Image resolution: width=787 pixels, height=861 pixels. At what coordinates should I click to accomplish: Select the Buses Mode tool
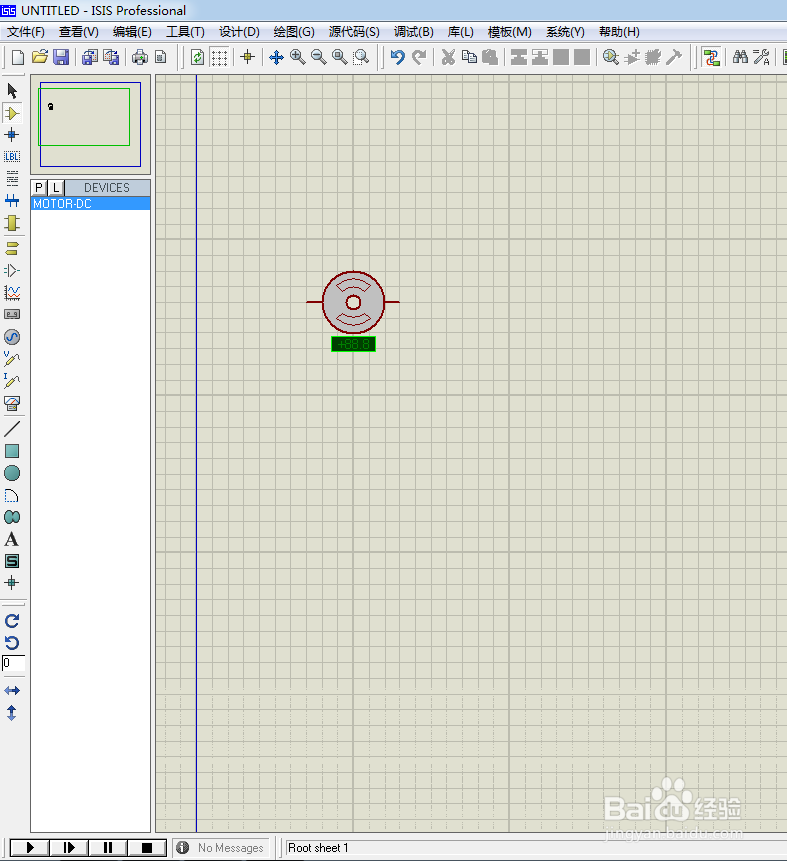click(x=12, y=200)
